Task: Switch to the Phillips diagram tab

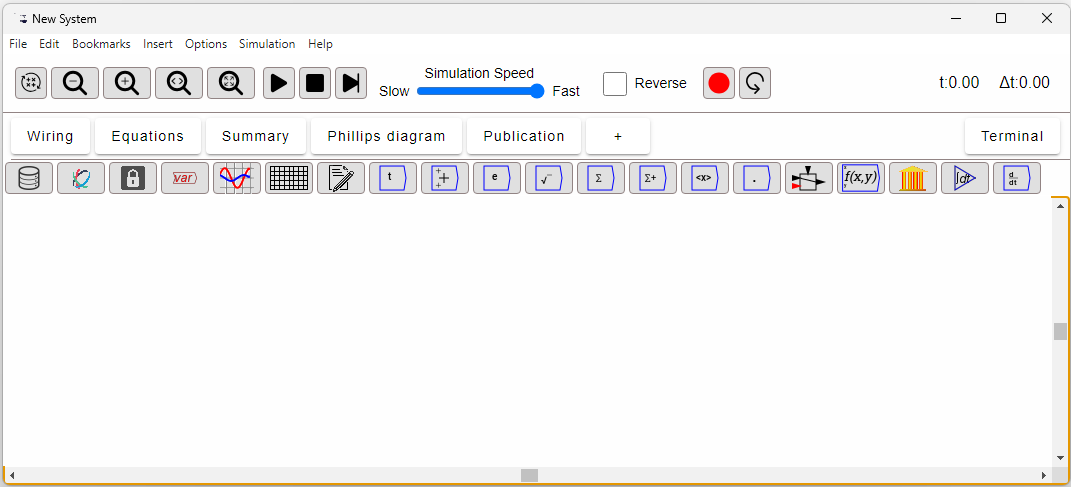Action: click(x=387, y=136)
